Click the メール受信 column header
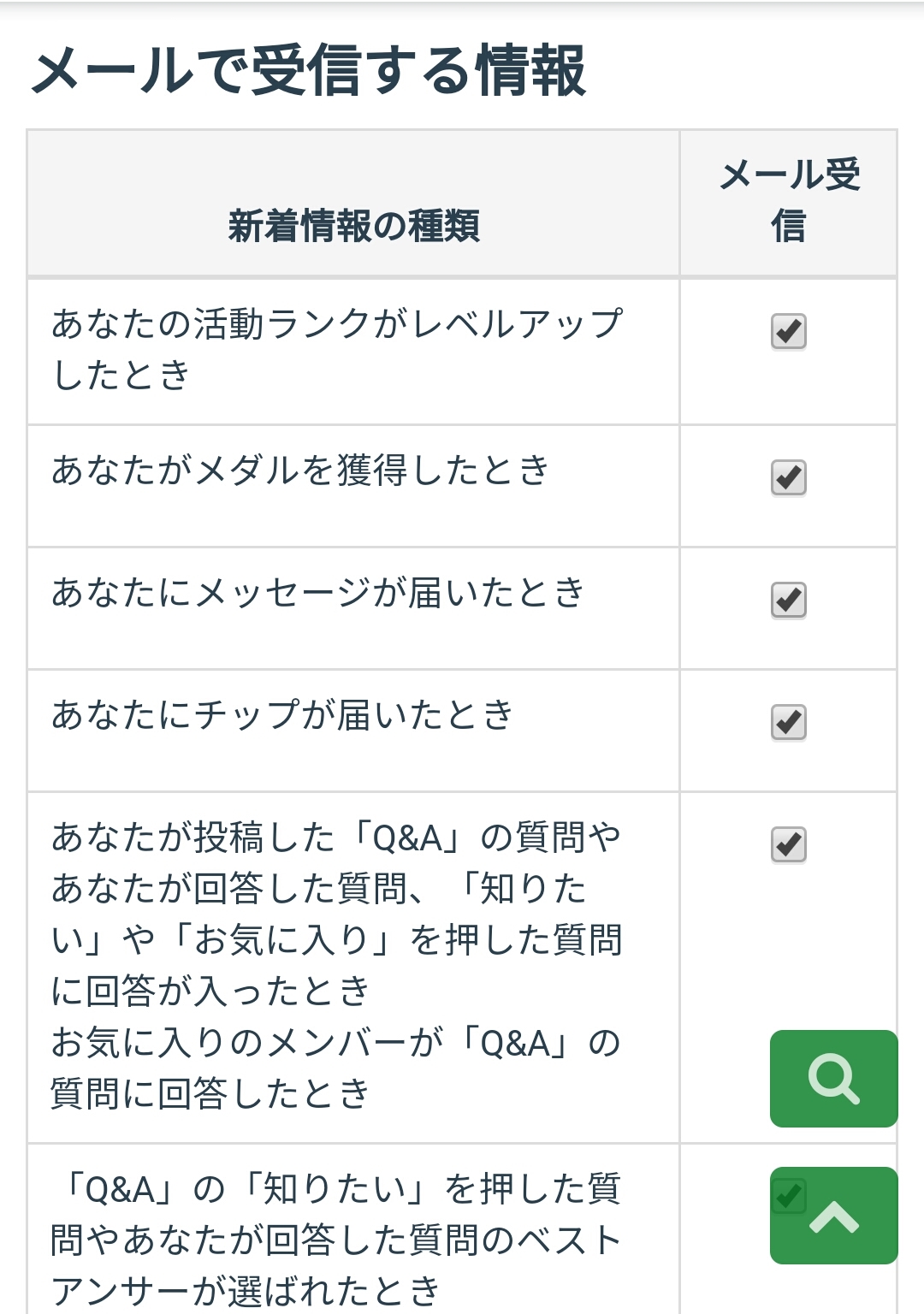The image size is (924, 1314). pyautogui.click(x=788, y=201)
